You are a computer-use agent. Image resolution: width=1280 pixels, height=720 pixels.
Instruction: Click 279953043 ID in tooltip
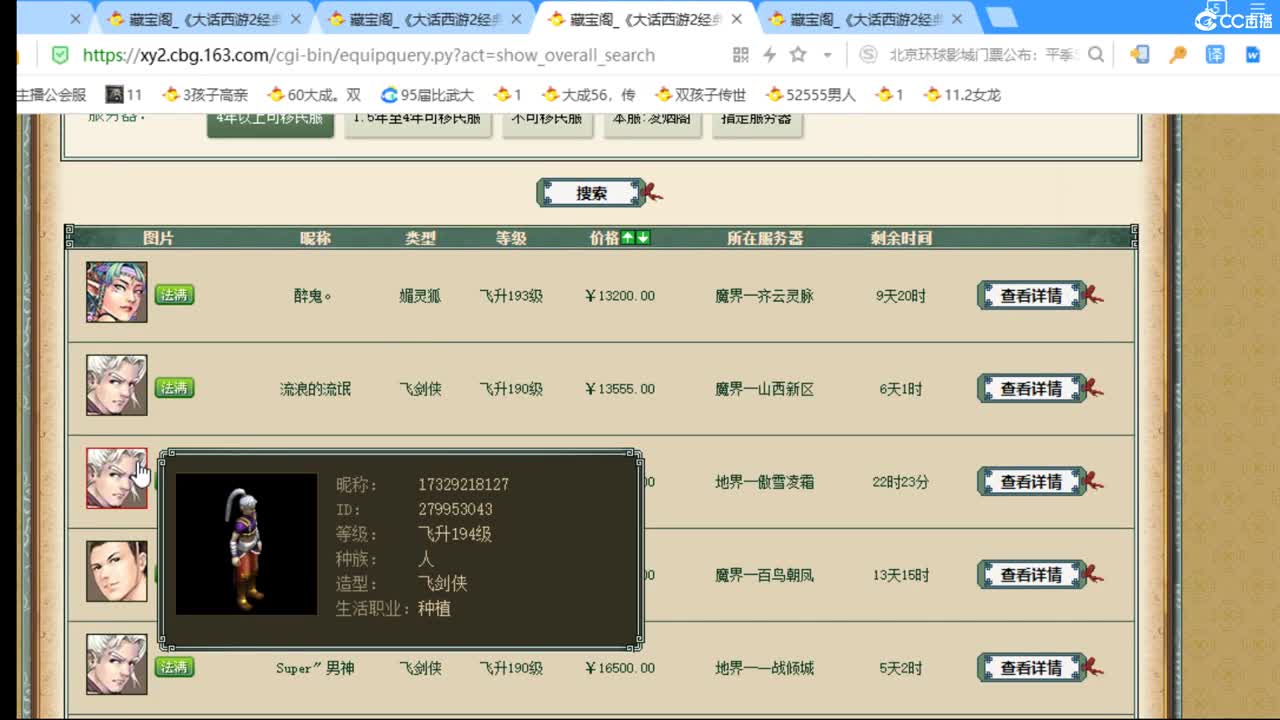(455, 509)
